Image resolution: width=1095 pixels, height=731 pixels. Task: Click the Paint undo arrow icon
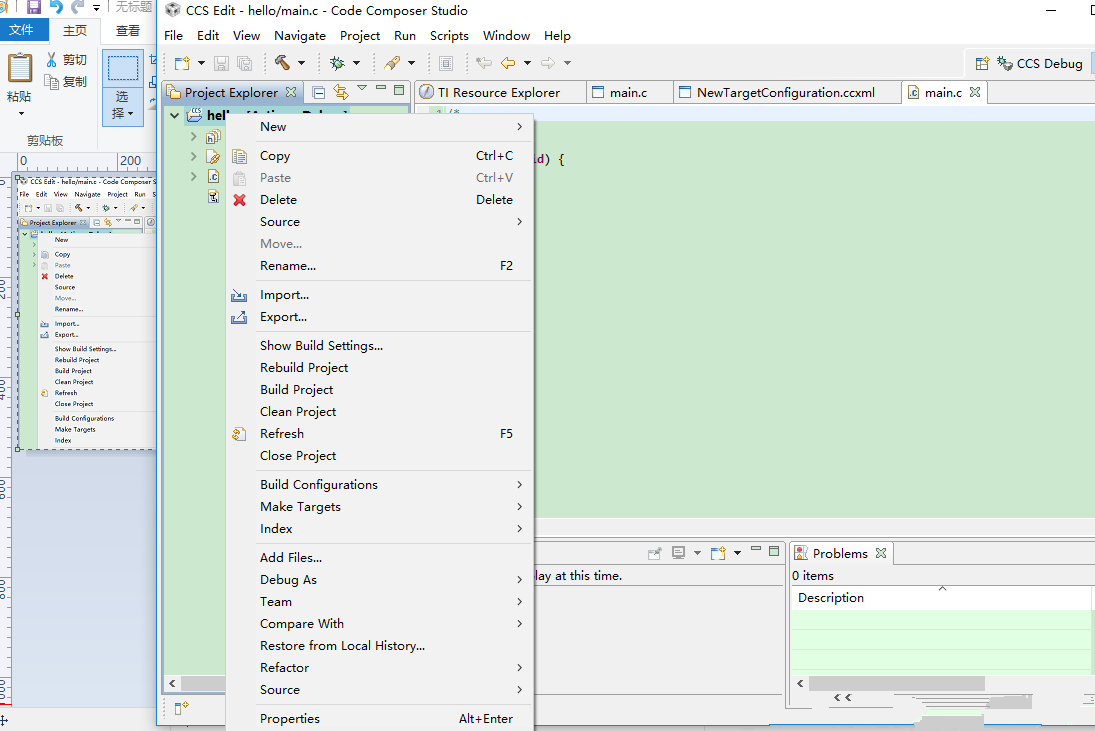pos(57,8)
